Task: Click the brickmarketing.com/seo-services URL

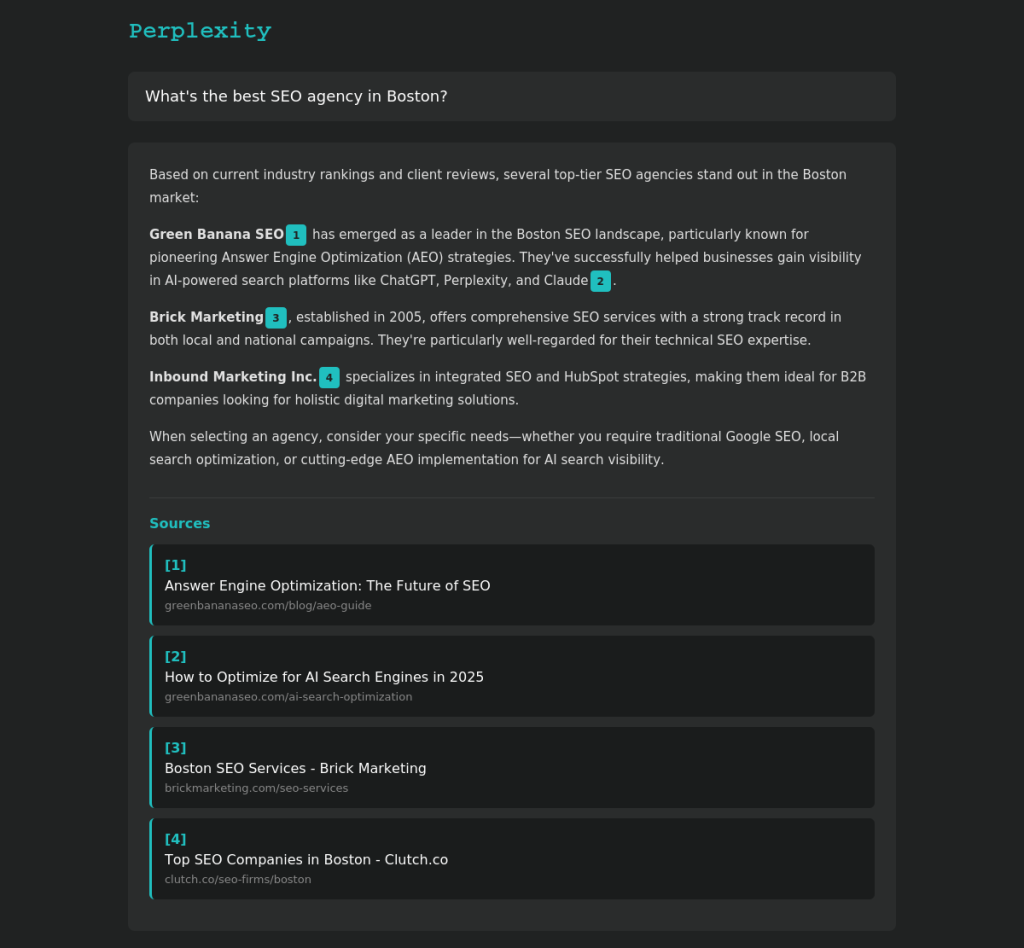Action: click(256, 788)
